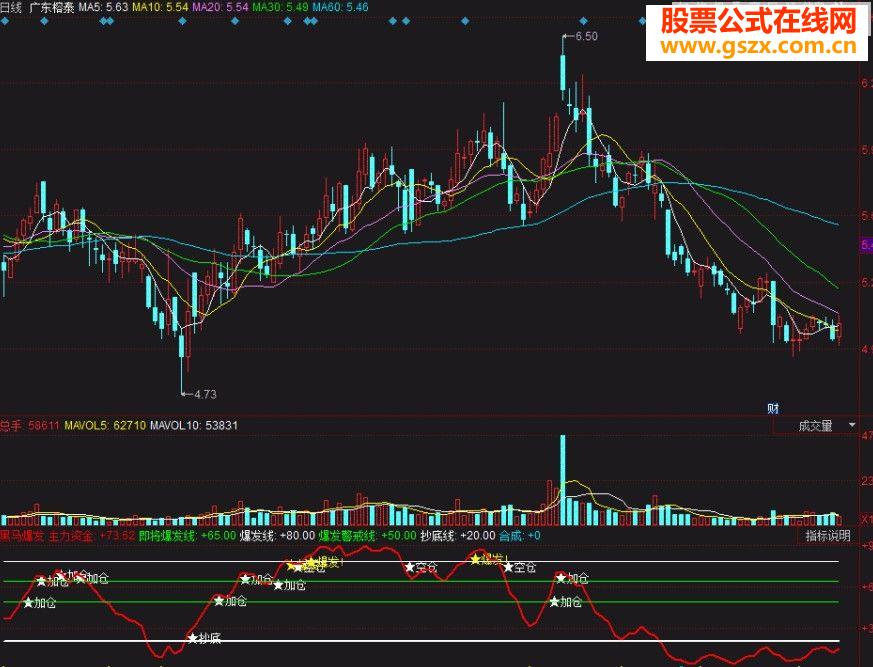Open the 成交量 indicator dropdown
This screenshot has height=667, width=873.
point(852,425)
